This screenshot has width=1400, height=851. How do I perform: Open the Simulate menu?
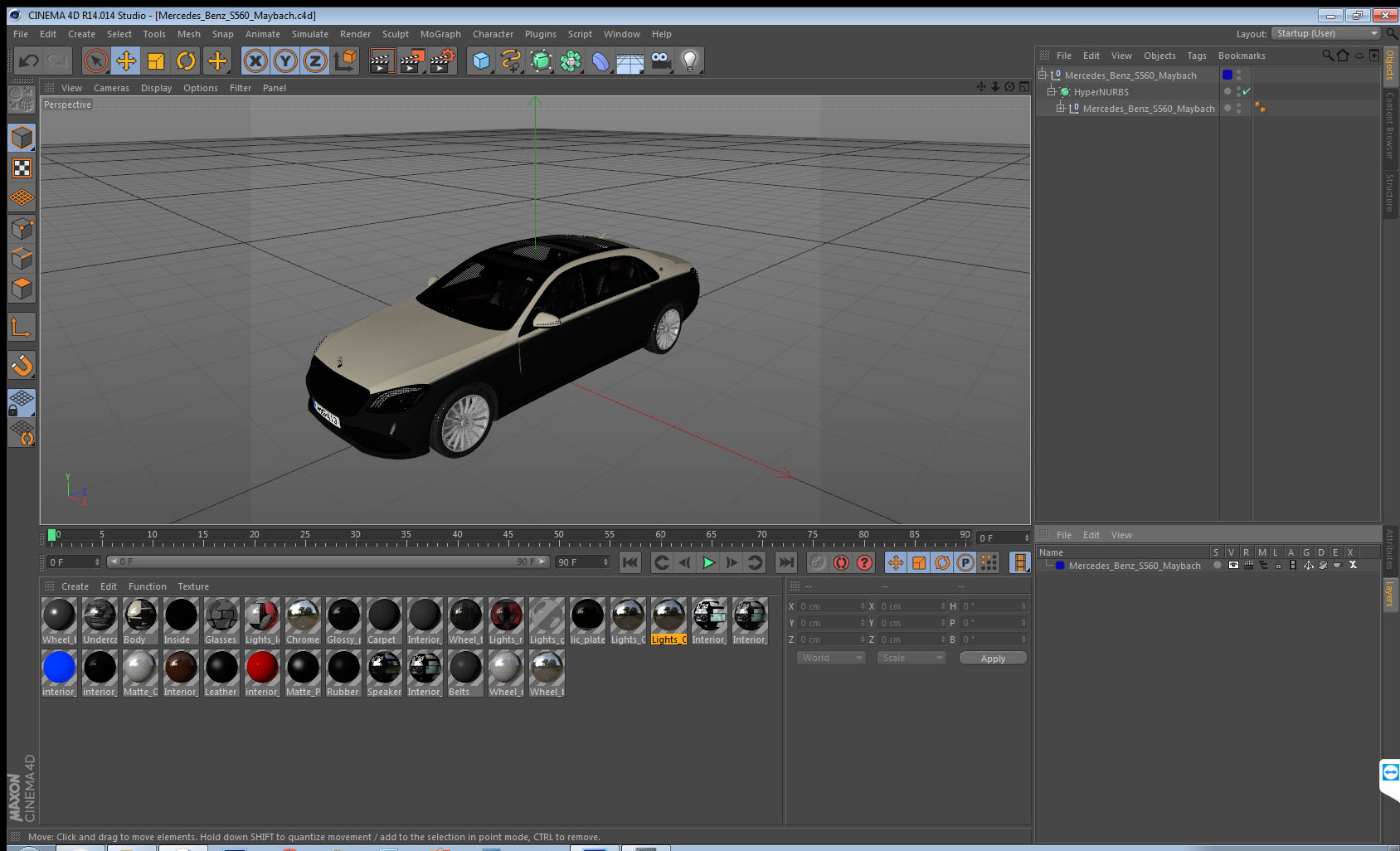(x=310, y=34)
